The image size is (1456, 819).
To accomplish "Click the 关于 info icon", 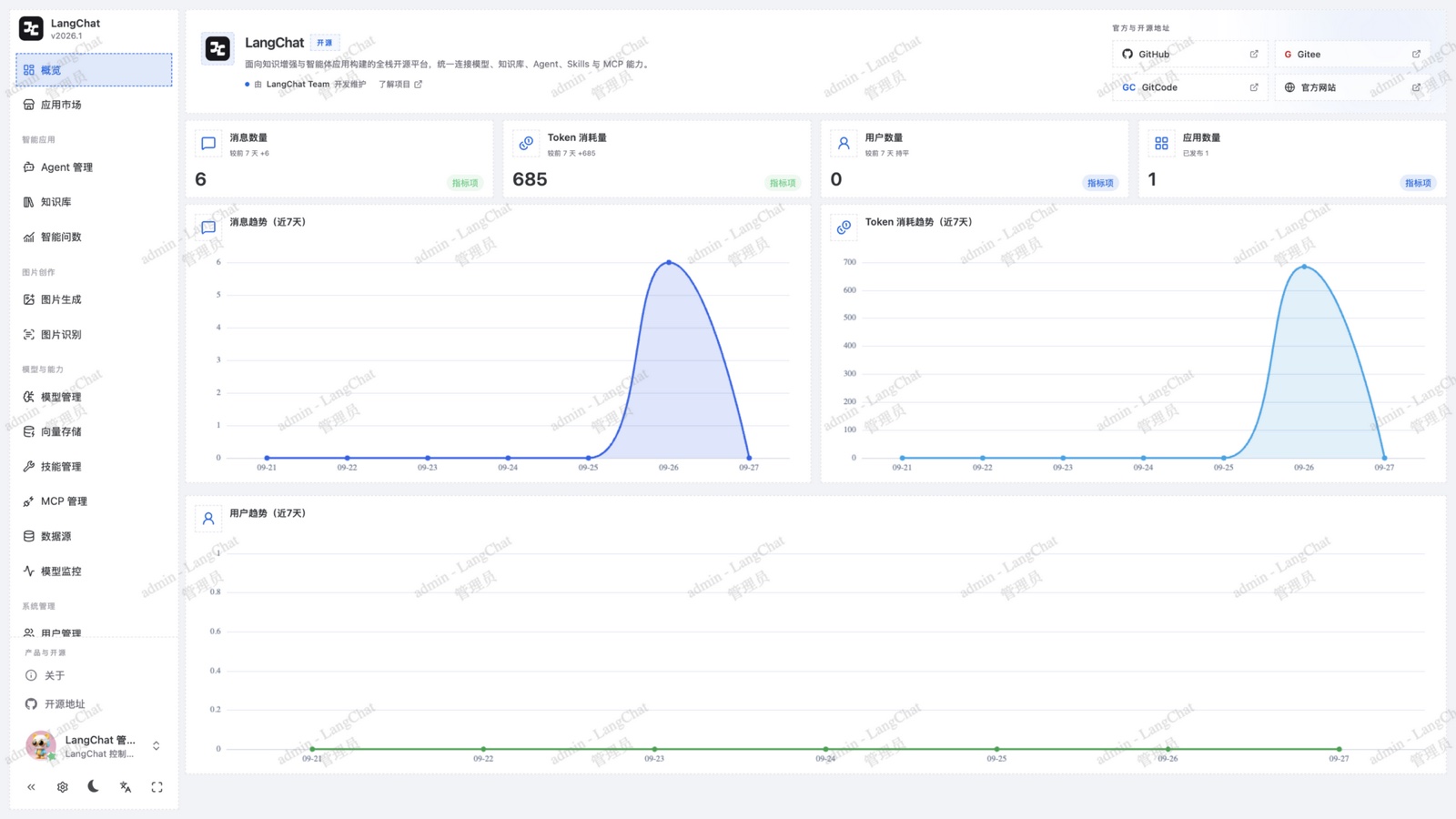I will point(31,675).
